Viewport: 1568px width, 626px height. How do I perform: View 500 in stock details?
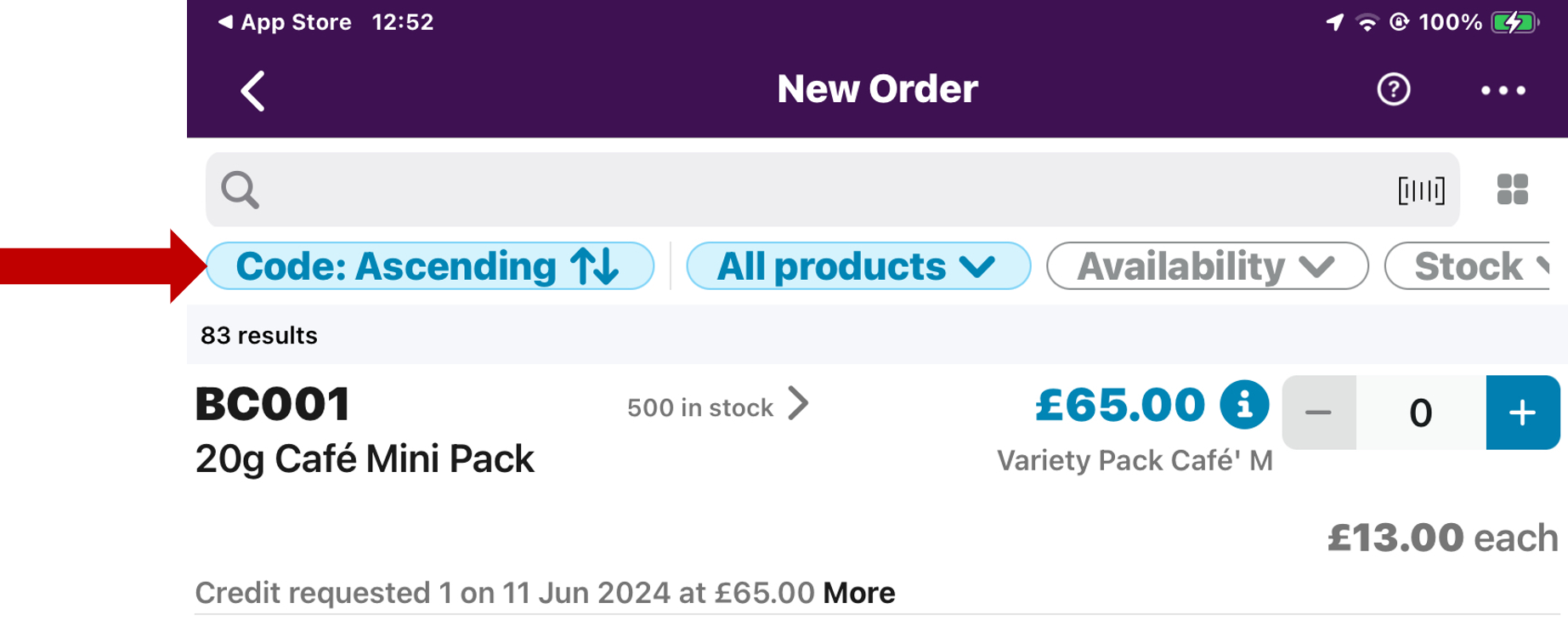[717, 407]
